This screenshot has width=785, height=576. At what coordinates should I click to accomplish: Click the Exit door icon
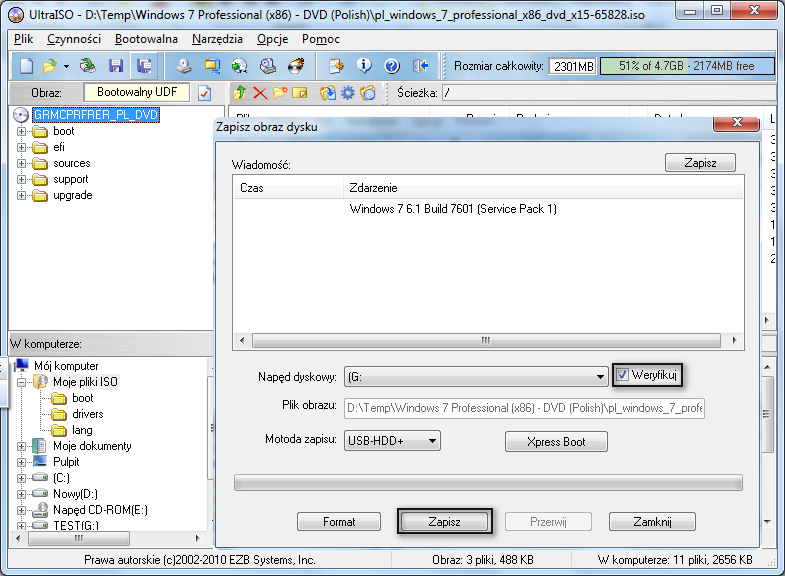(421, 66)
